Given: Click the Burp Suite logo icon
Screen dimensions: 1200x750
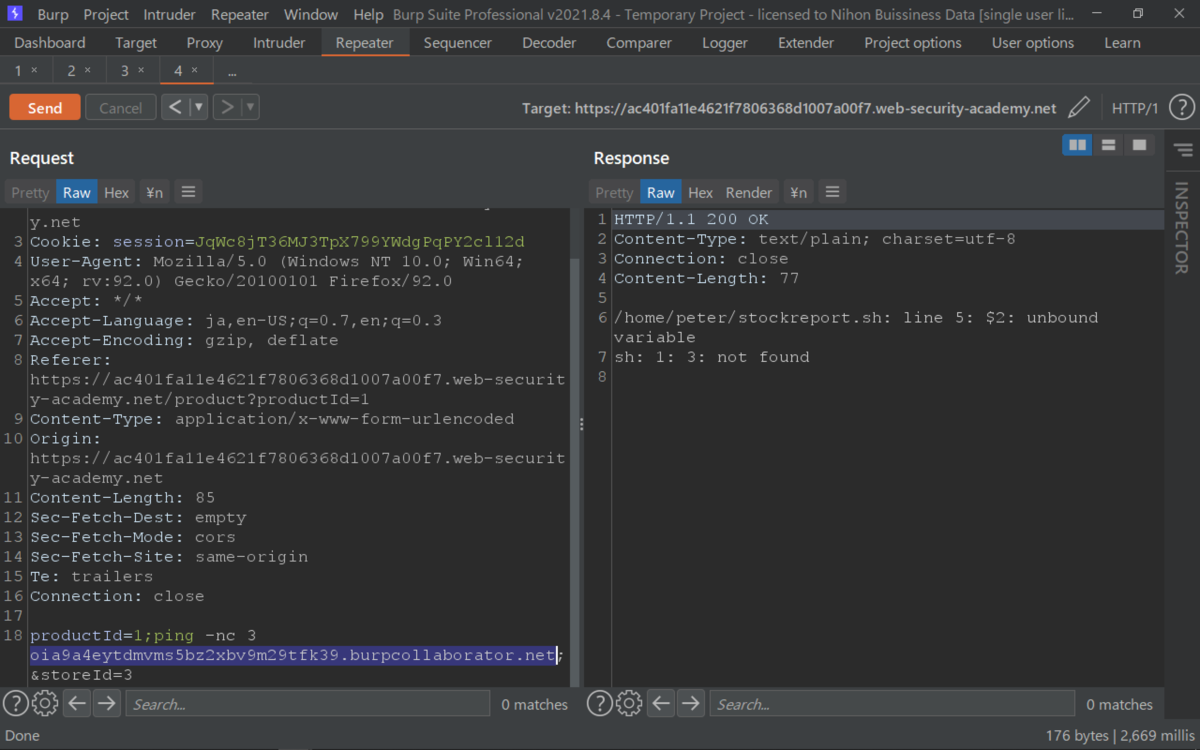Looking at the screenshot, I should 15,14.
